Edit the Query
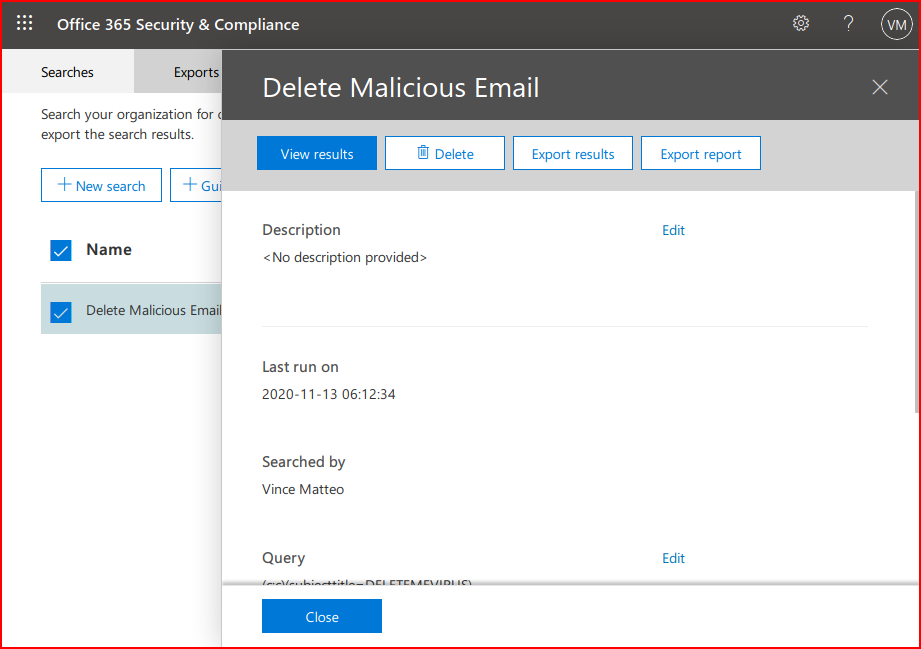The image size is (921, 649). click(x=673, y=558)
